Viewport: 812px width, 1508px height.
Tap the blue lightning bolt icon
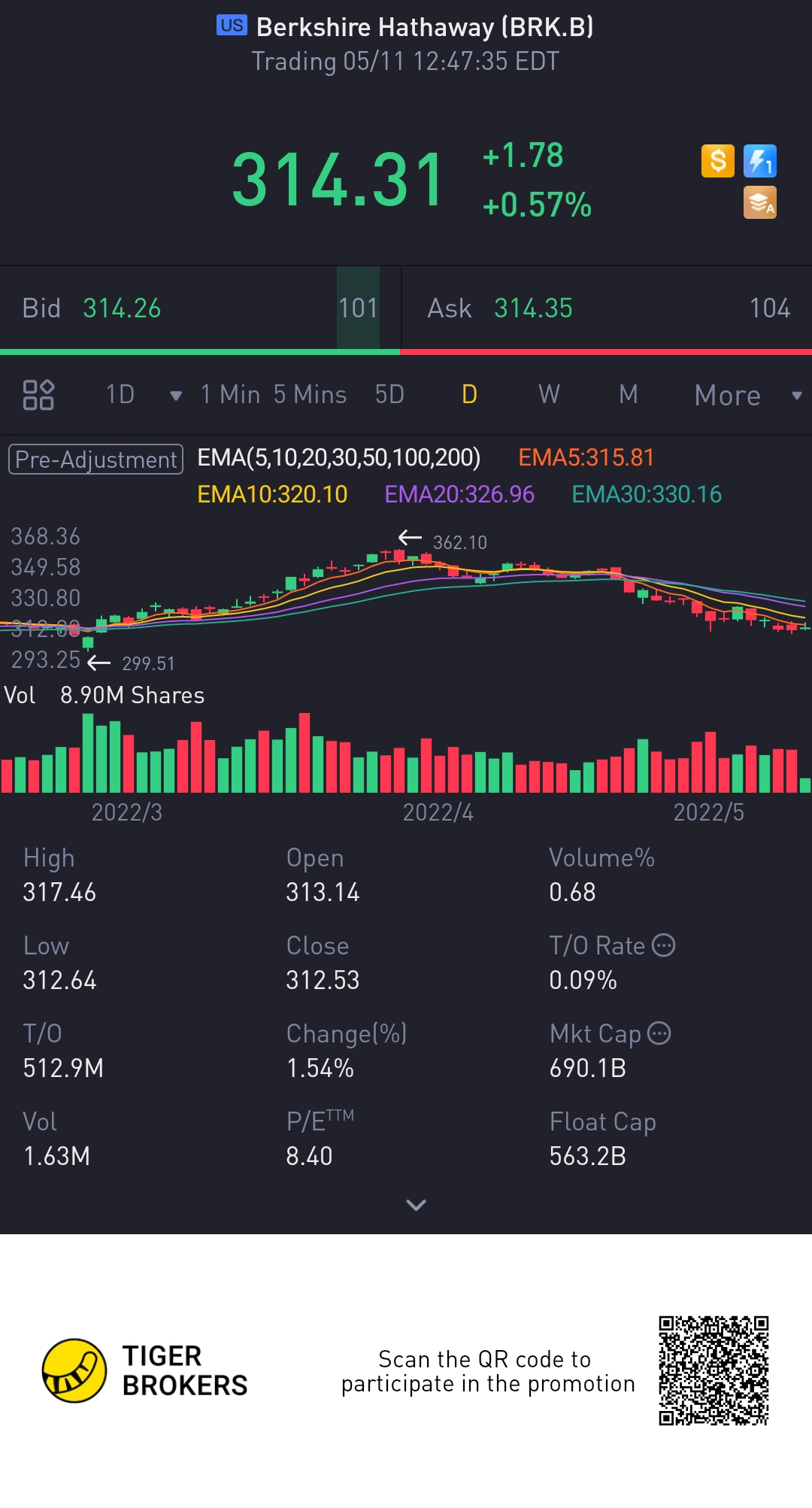coord(759,161)
